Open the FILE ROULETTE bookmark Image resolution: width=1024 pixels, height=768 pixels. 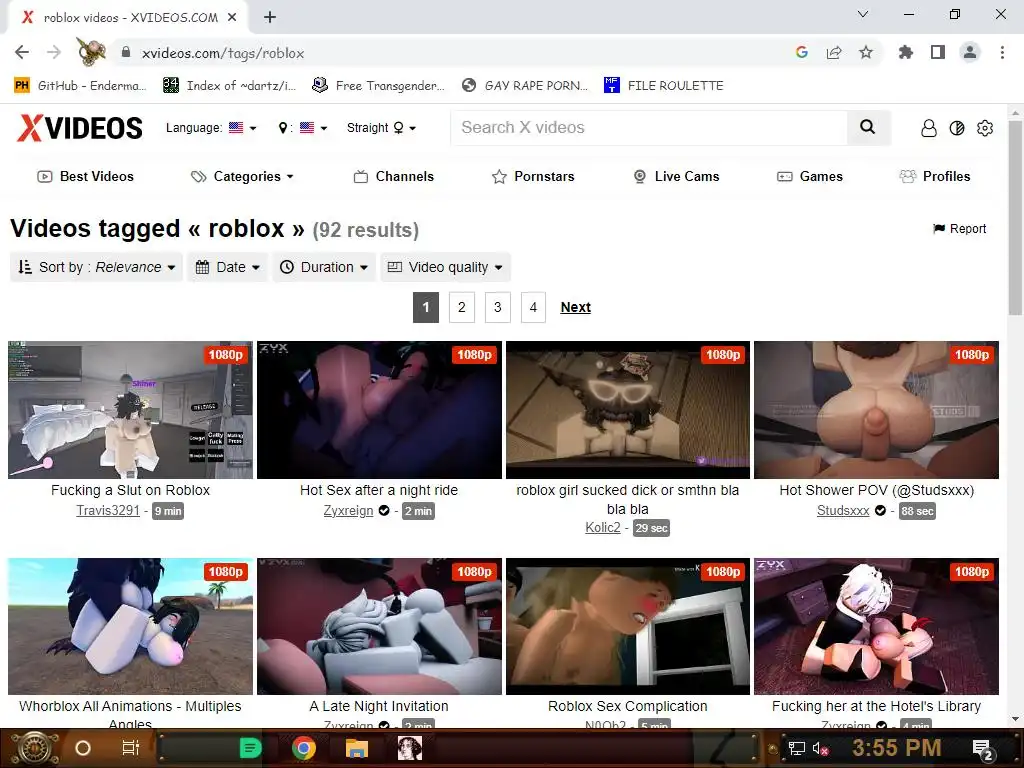click(664, 86)
